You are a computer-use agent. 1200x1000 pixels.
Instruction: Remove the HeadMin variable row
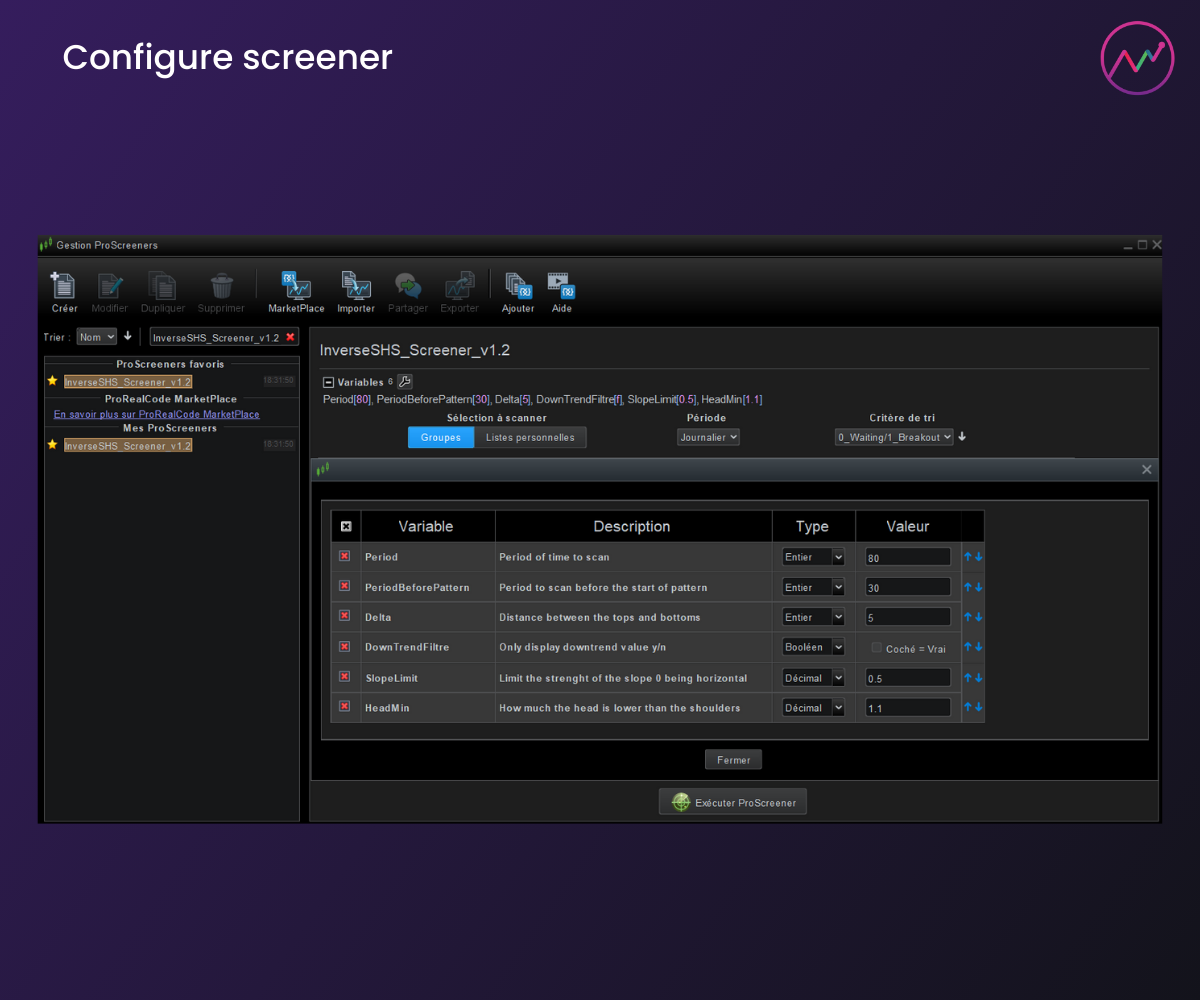(345, 706)
